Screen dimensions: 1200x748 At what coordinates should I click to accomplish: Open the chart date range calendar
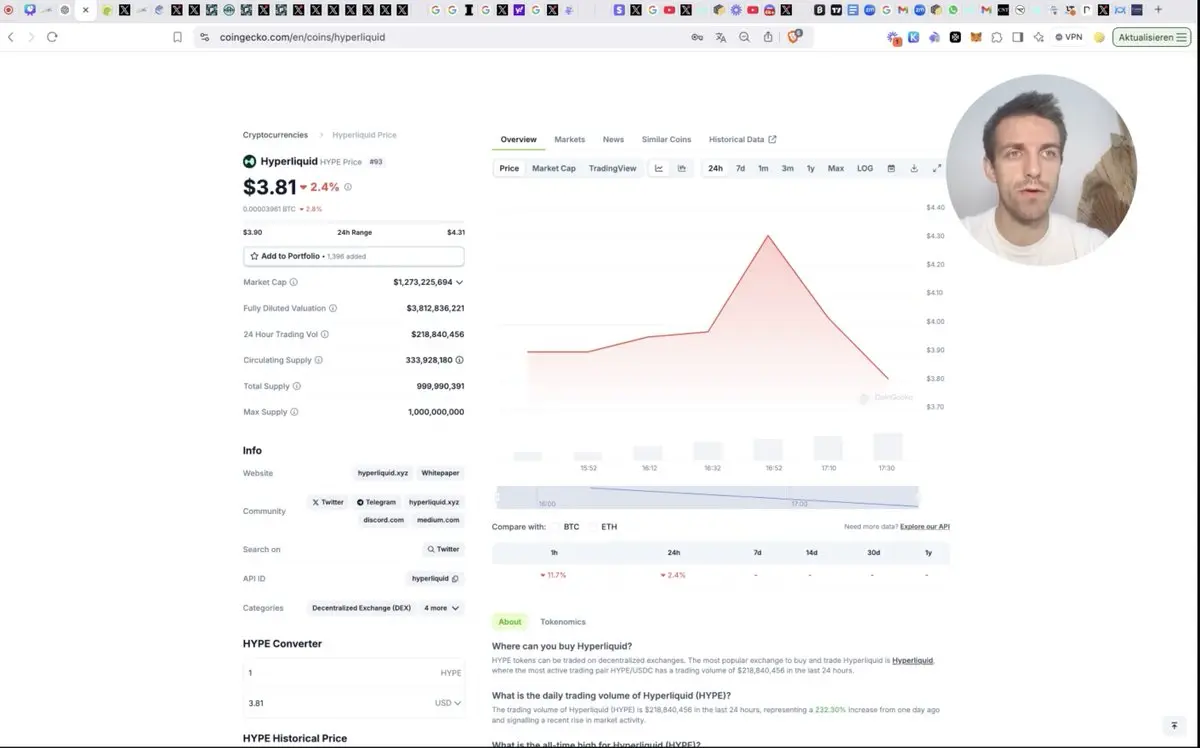point(891,168)
